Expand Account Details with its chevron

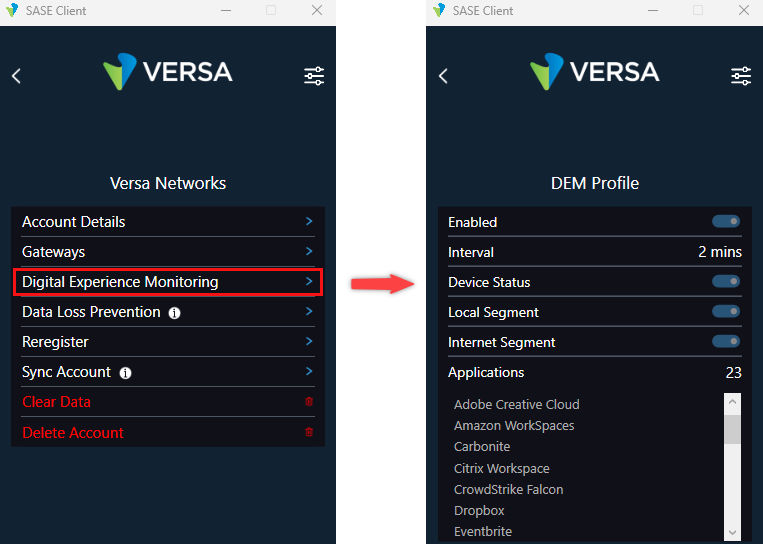(x=309, y=222)
